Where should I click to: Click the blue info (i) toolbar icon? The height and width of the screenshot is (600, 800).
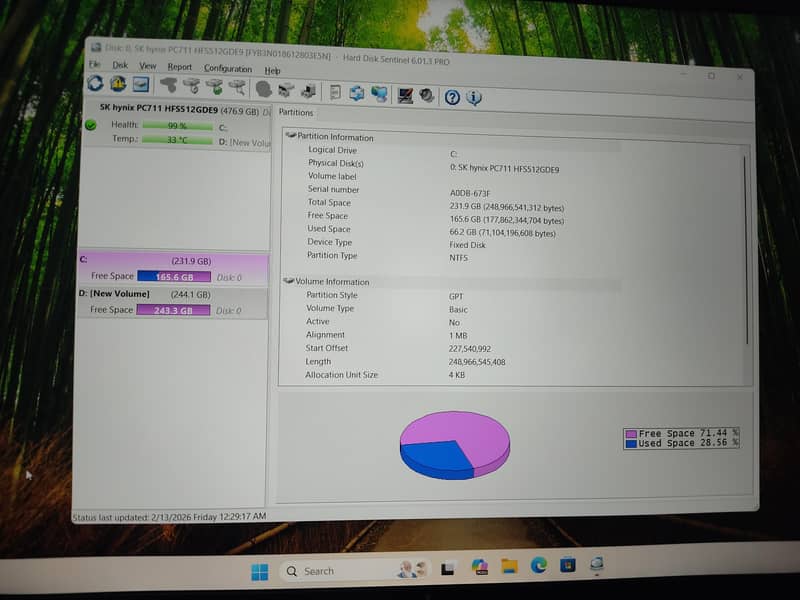(474, 98)
